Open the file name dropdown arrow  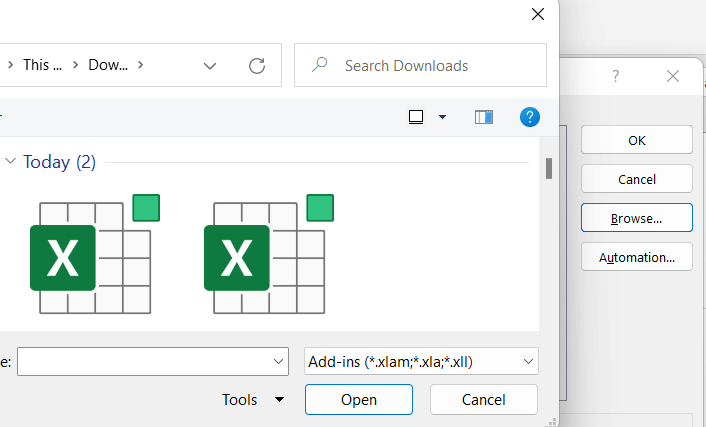coord(279,361)
